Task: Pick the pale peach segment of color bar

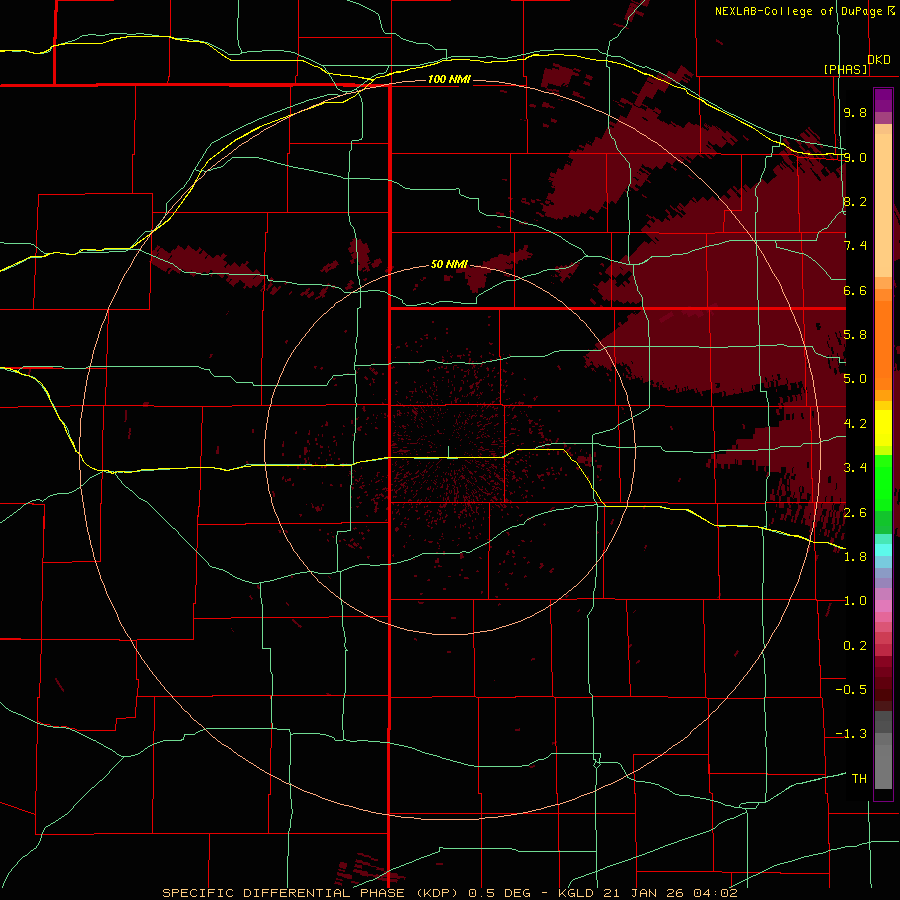Action: coord(883,205)
